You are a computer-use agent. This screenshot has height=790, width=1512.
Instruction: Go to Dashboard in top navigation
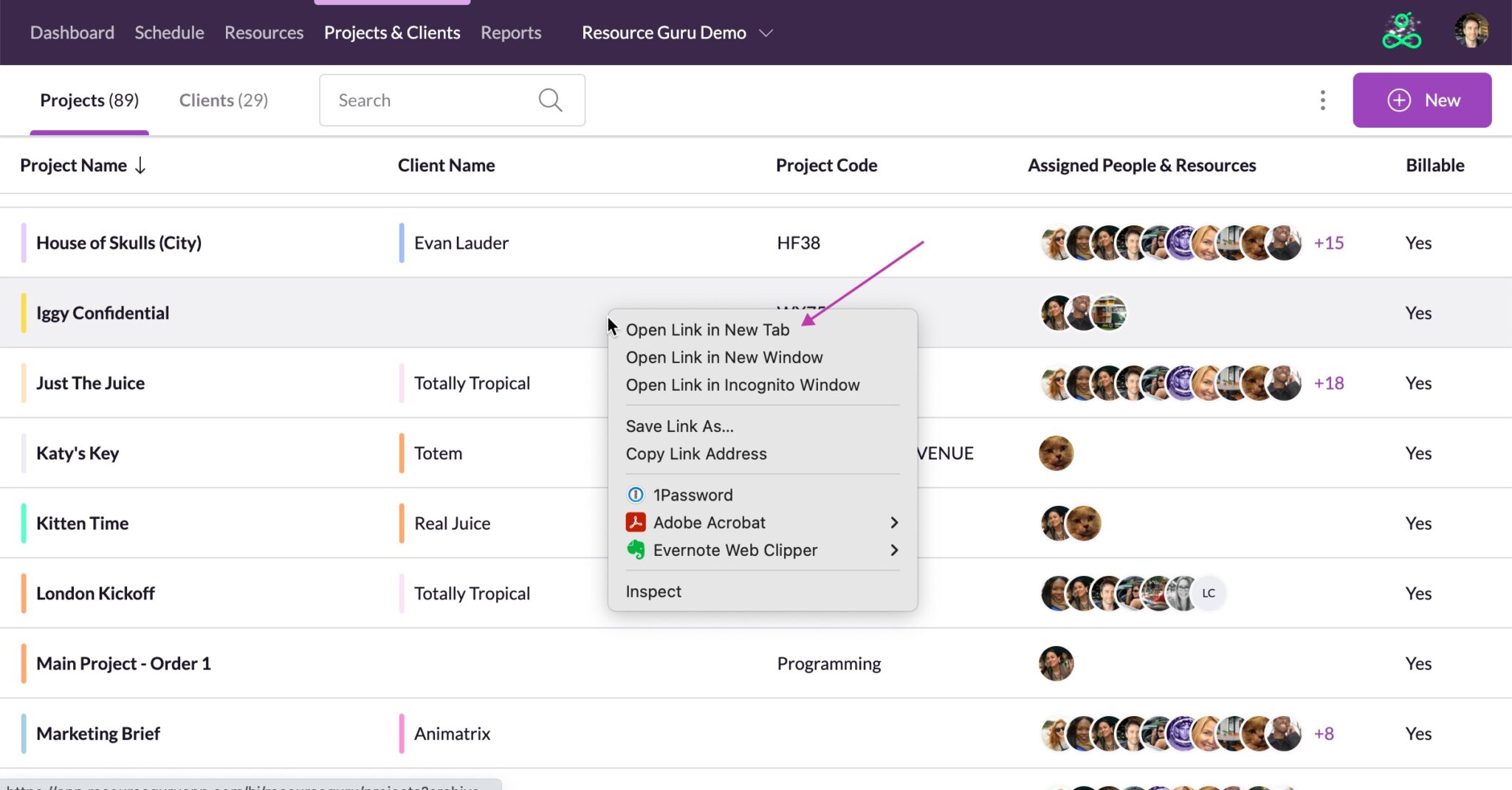click(x=72, y=32)
